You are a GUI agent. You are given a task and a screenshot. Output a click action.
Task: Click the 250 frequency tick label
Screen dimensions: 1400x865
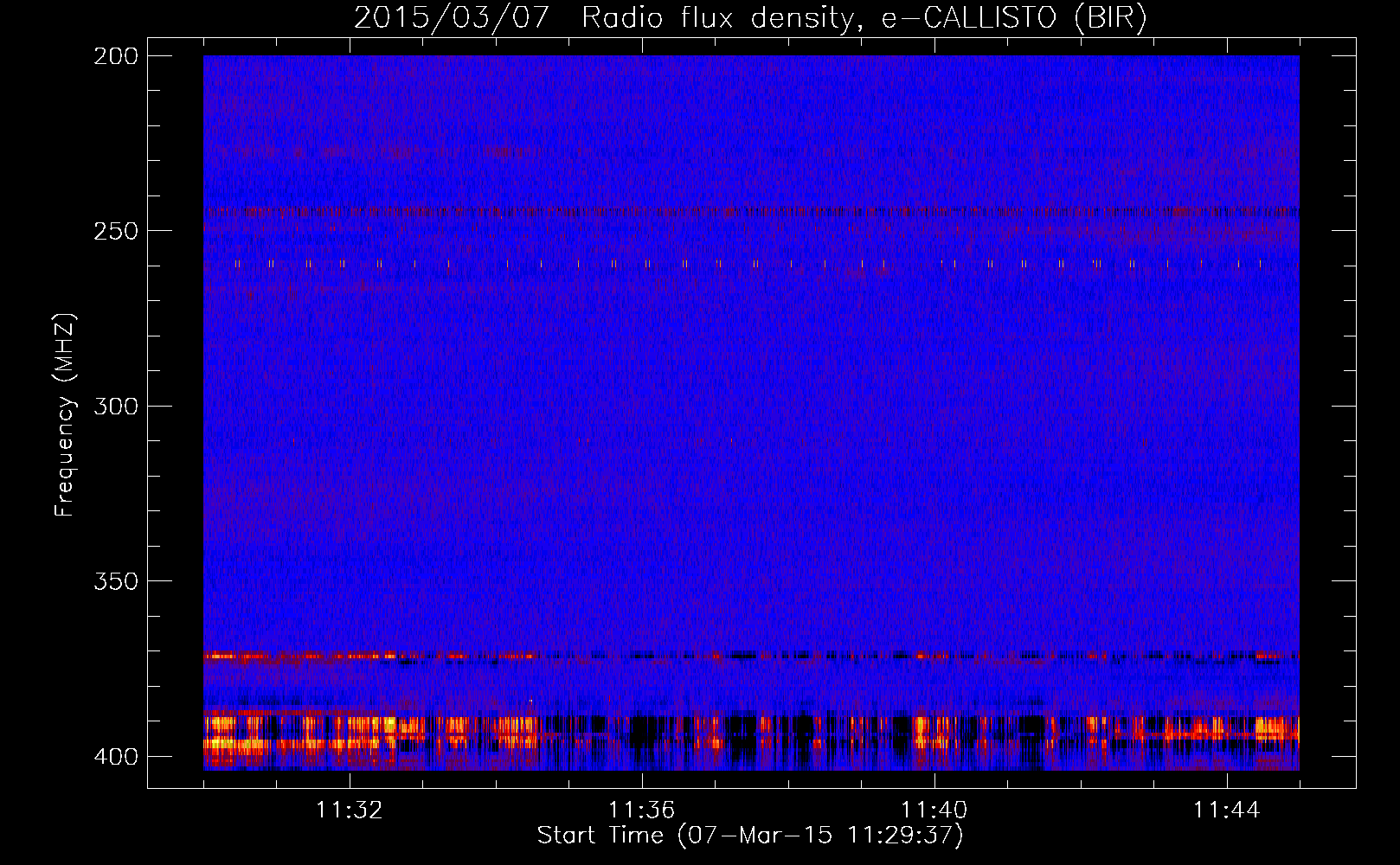pos(115,231)
